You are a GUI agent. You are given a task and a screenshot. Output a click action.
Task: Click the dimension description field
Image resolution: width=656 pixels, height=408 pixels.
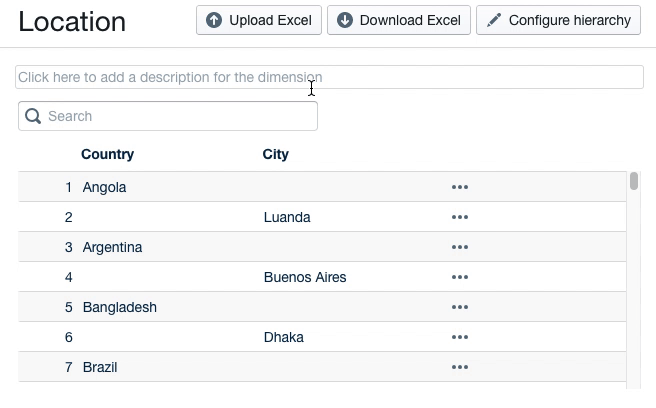329,77
